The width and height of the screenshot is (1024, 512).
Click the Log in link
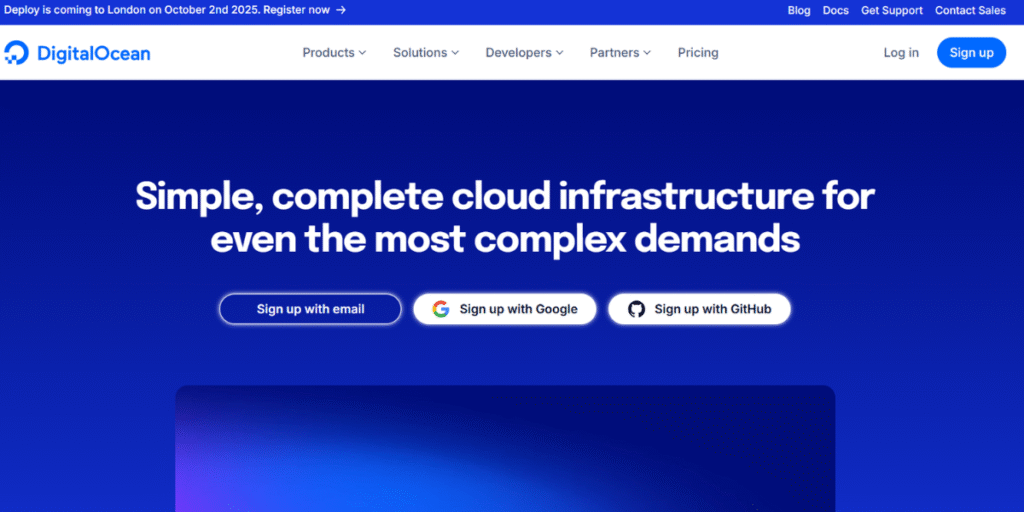901,53
